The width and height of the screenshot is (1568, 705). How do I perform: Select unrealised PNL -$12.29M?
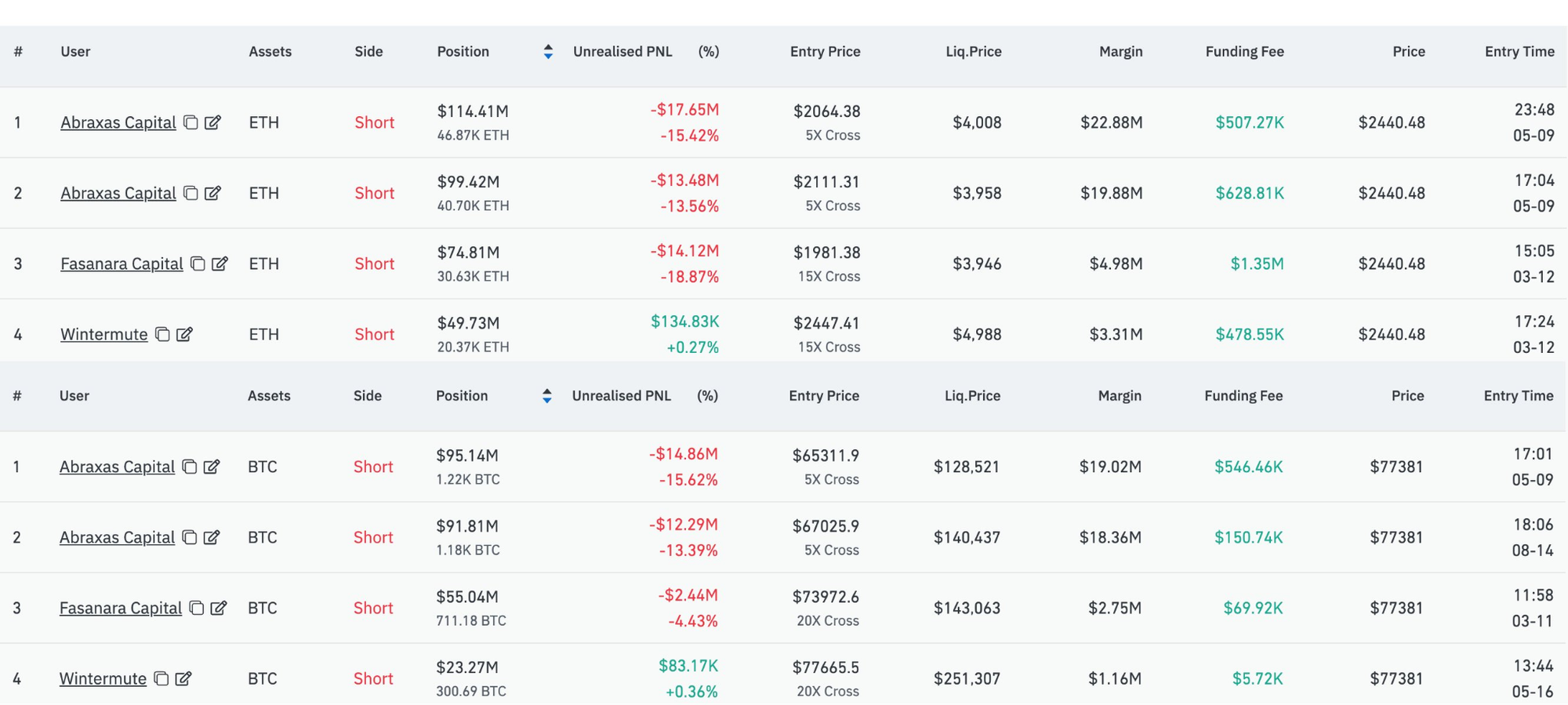click(684, 525)
